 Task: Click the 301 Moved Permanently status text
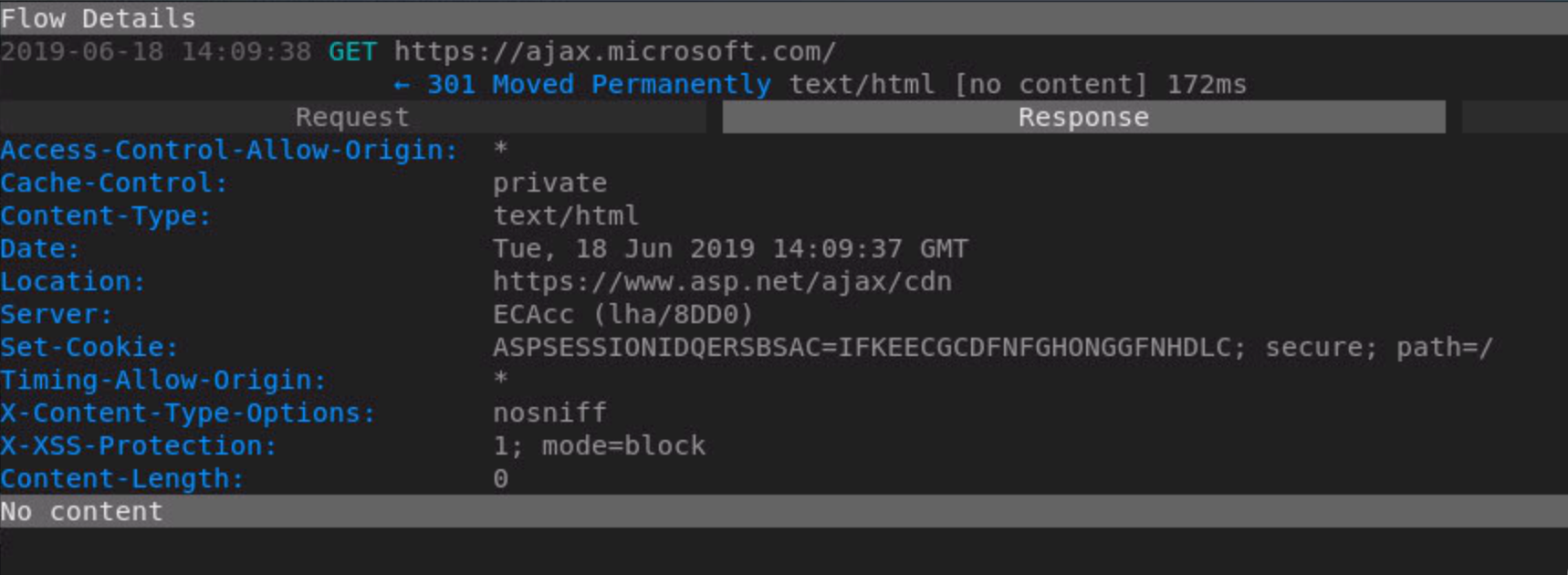tap(599, 85)
